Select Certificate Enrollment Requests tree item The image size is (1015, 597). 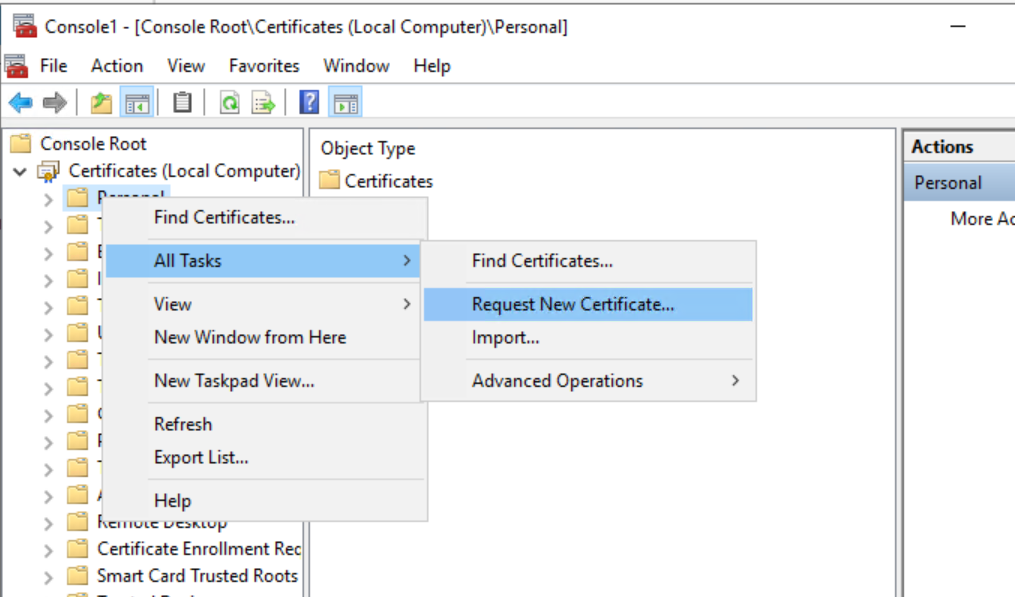pyautogui.click(x=199, y=549)
